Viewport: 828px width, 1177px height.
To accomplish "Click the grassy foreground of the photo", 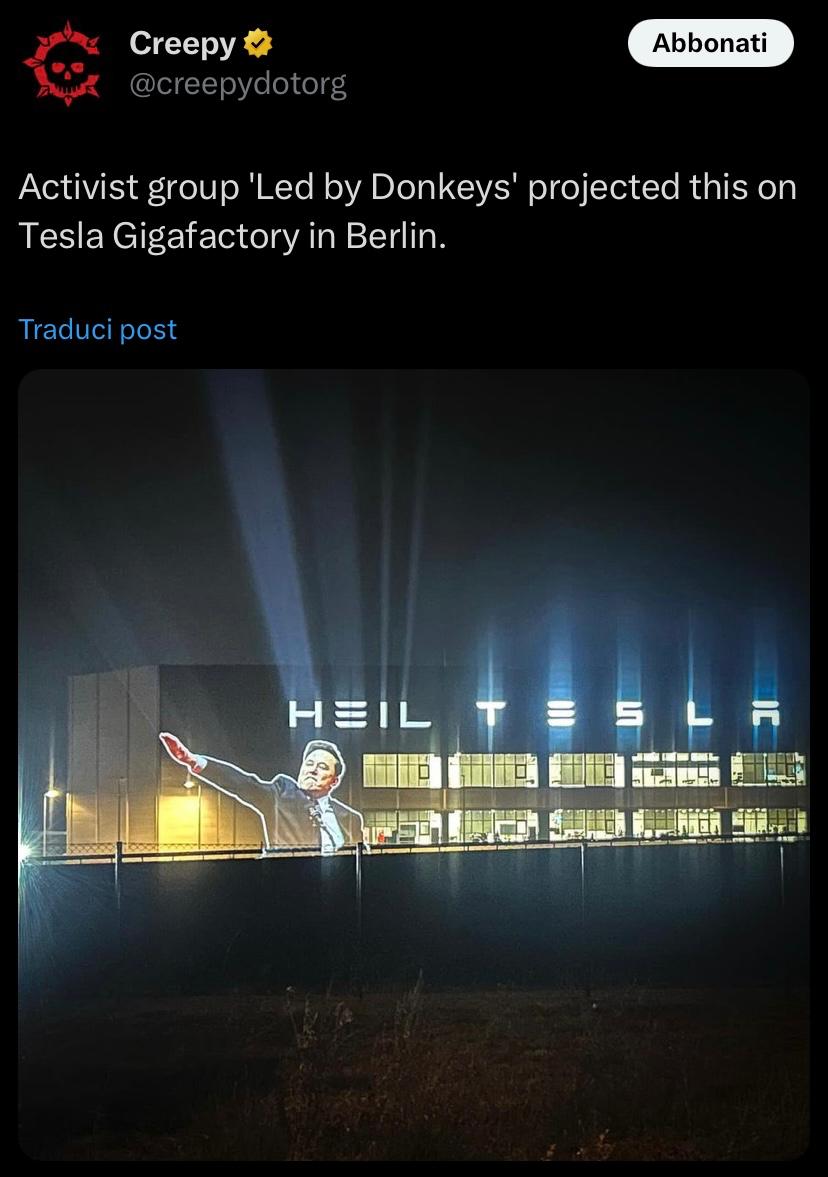I will pyautogui.click(x=414, y=1073).
